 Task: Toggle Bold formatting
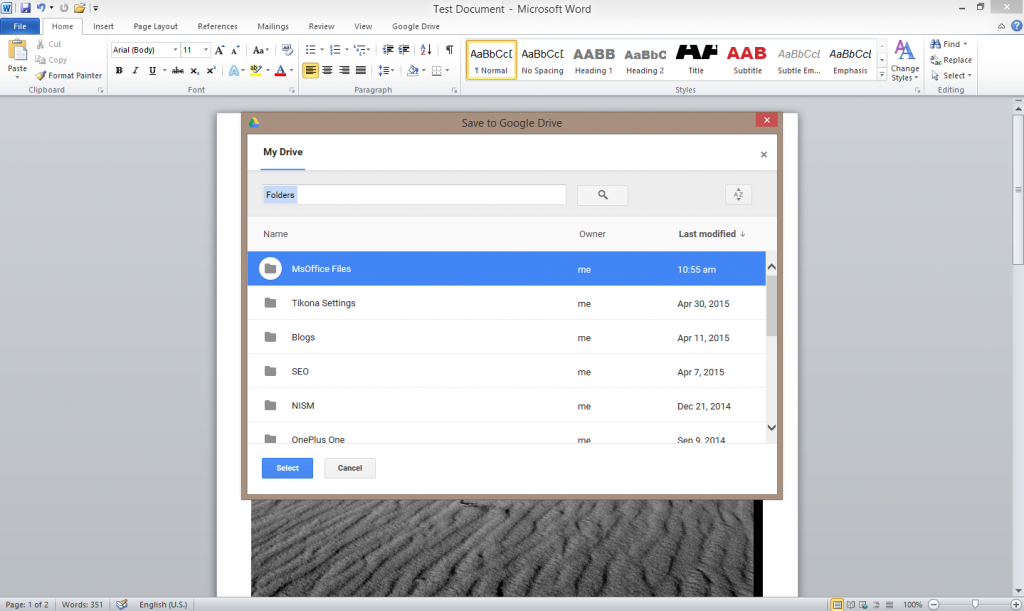119,70
